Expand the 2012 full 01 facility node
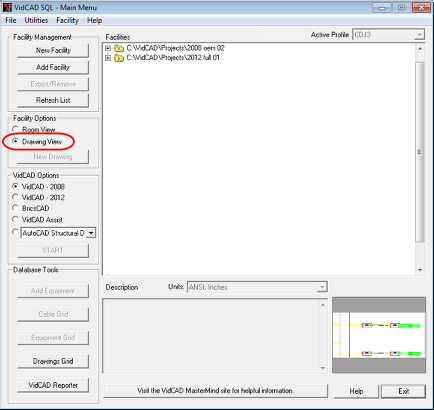 click(108, 58)
